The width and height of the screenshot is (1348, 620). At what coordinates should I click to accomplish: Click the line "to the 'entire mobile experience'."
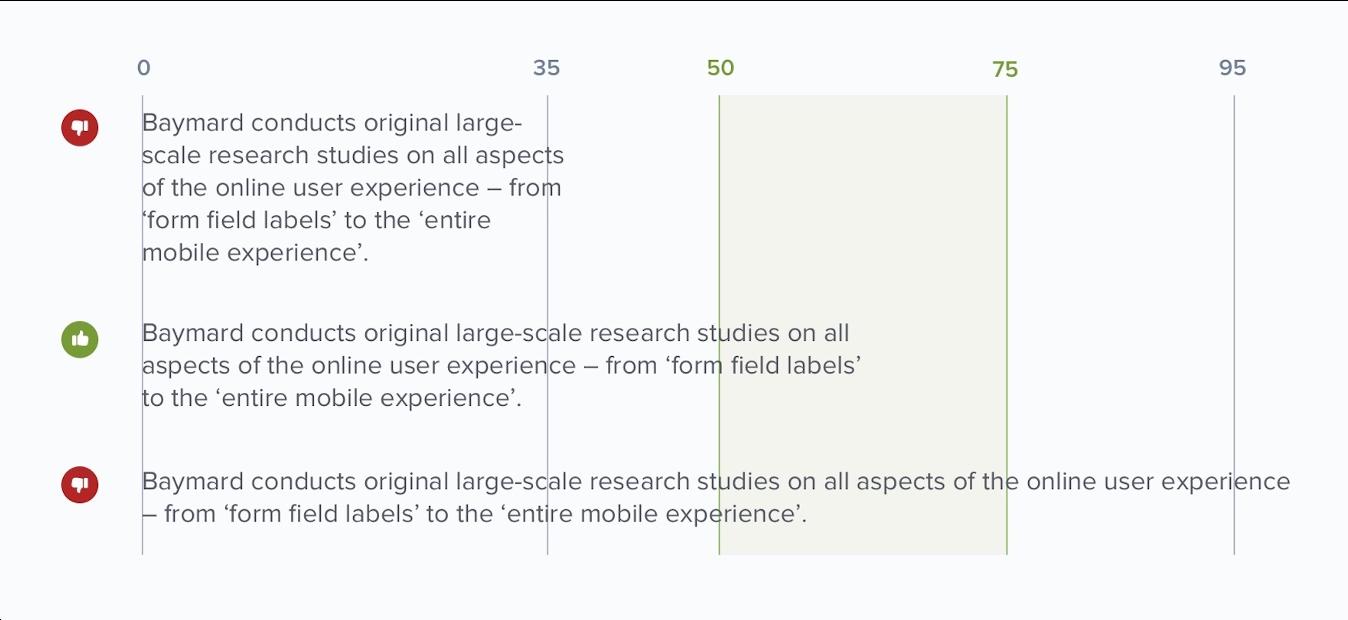pyautogui.click(x=332, y=398)
